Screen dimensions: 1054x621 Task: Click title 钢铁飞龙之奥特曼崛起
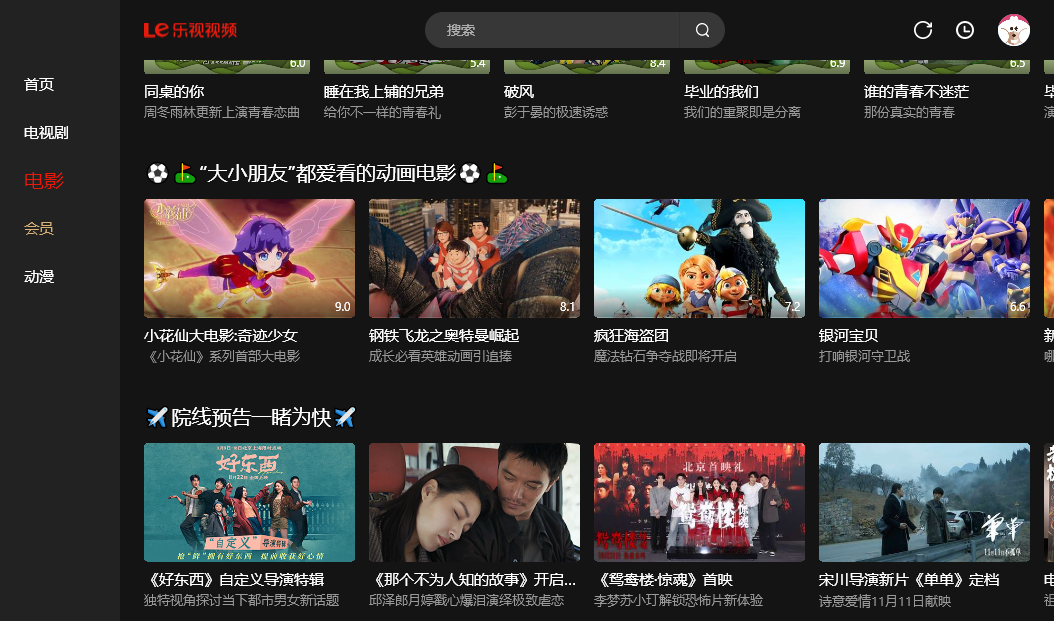(444, 335)
